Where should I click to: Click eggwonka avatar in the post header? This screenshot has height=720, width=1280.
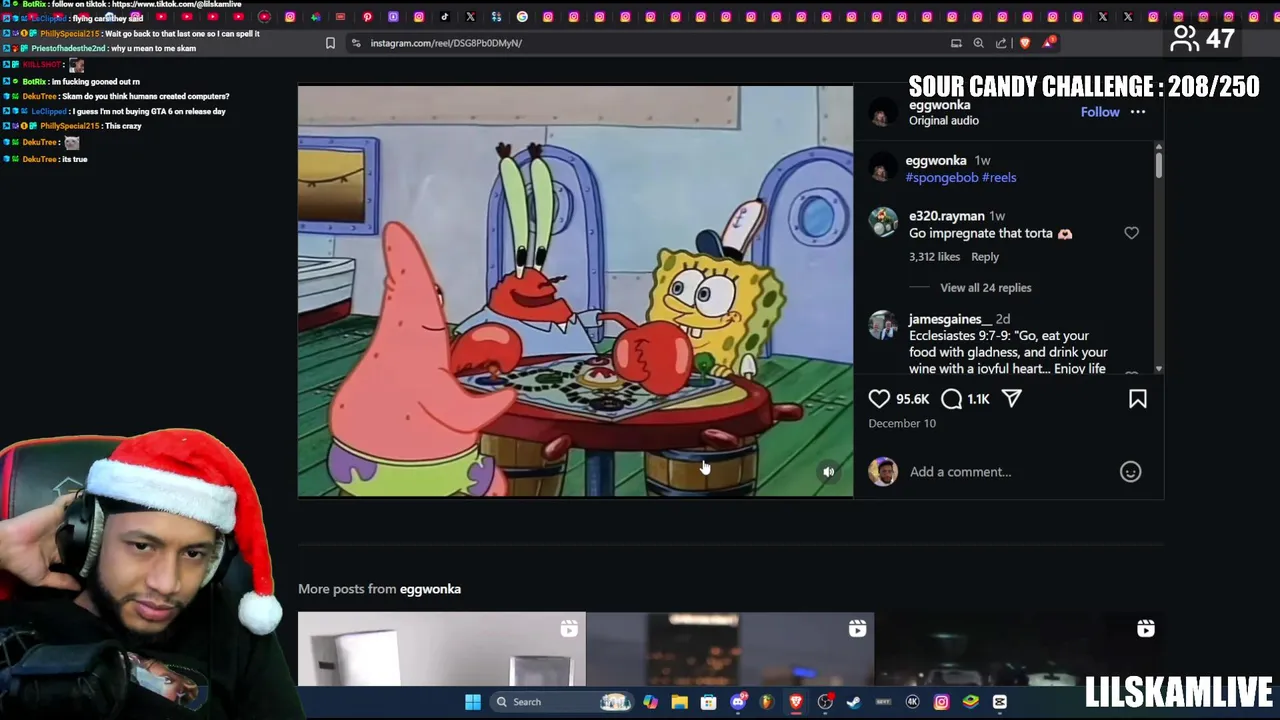[881, 113]
